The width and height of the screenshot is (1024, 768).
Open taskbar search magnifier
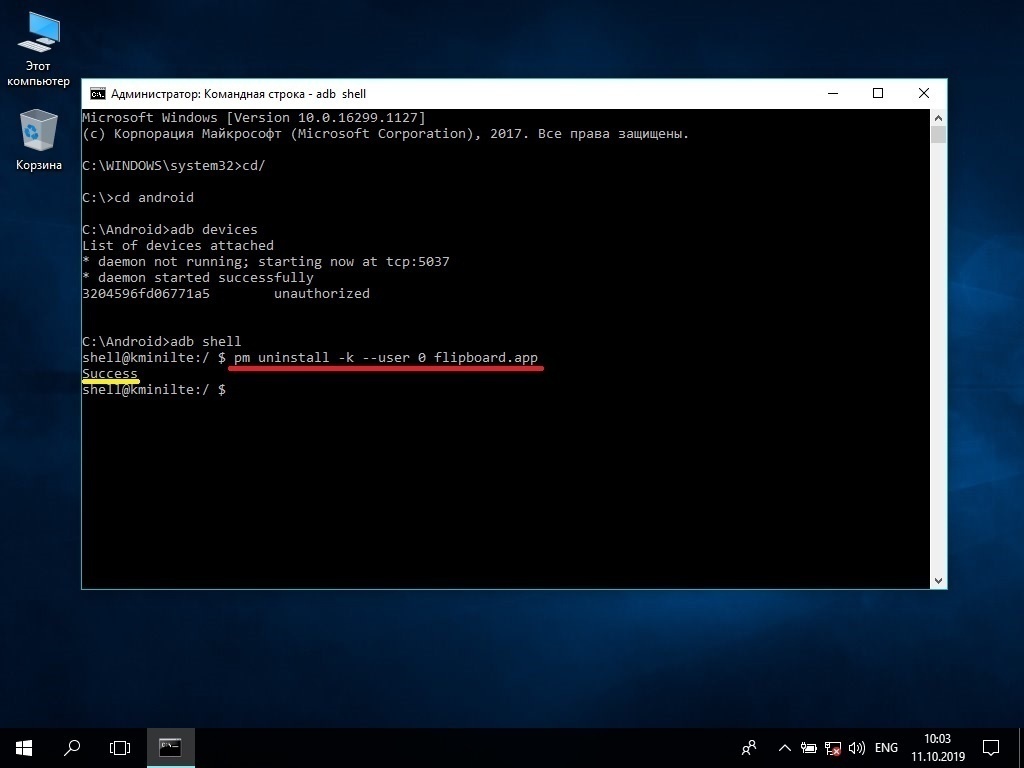[72, 748]
